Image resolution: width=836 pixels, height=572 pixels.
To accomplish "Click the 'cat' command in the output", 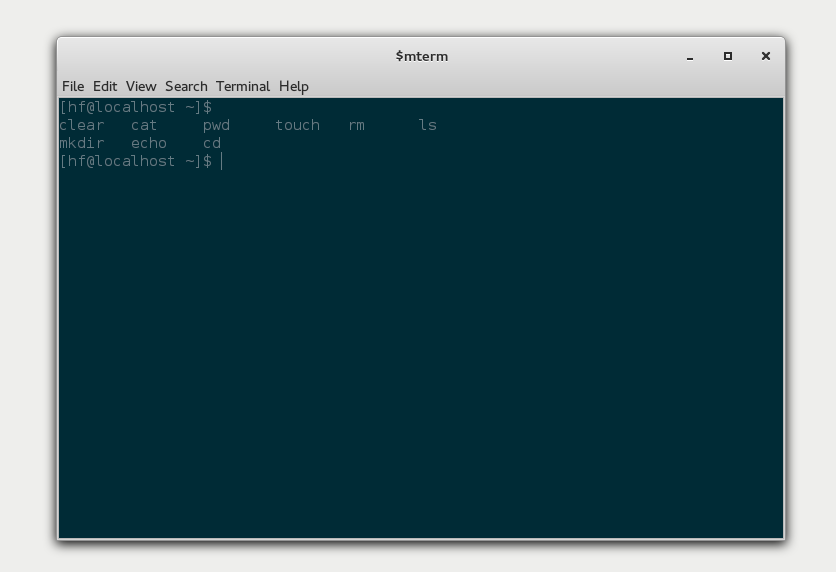I will (x=144, y=125).
